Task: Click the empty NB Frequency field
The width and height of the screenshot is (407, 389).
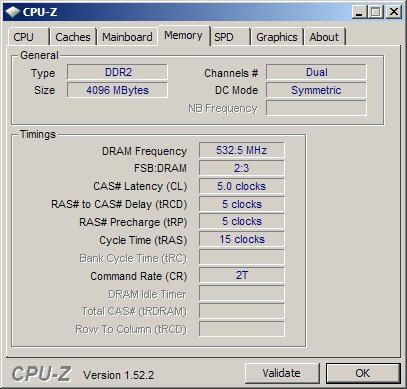Action: click(316, 108)
